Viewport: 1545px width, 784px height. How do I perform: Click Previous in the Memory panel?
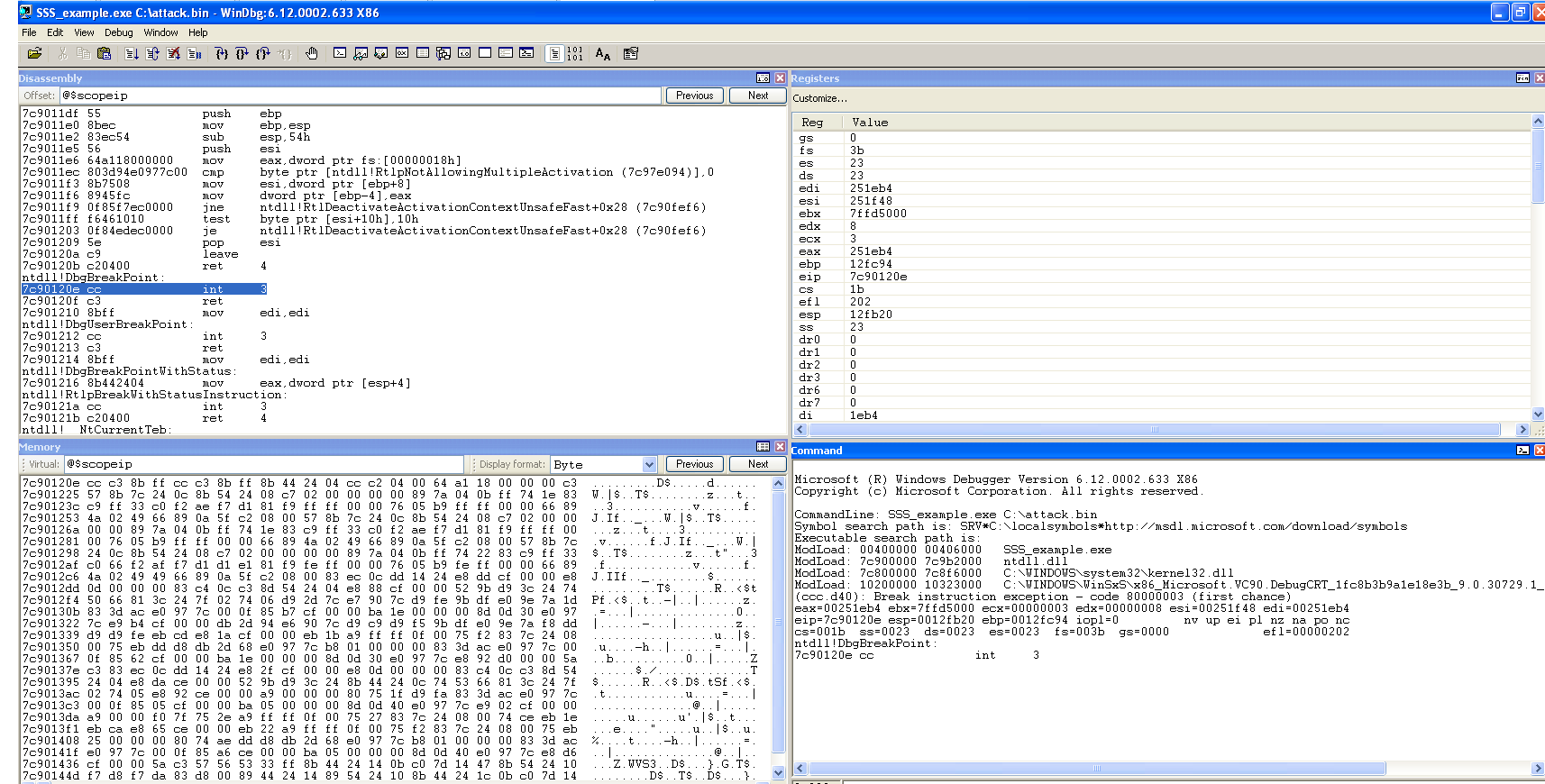point(694,464)
